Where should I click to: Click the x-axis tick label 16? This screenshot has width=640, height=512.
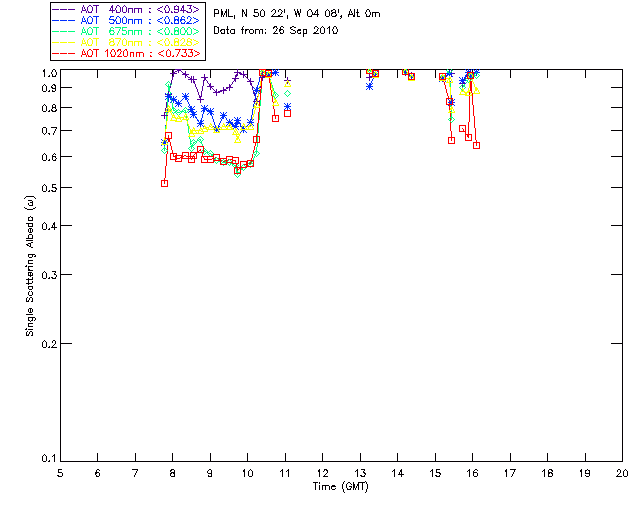(472, 473)
